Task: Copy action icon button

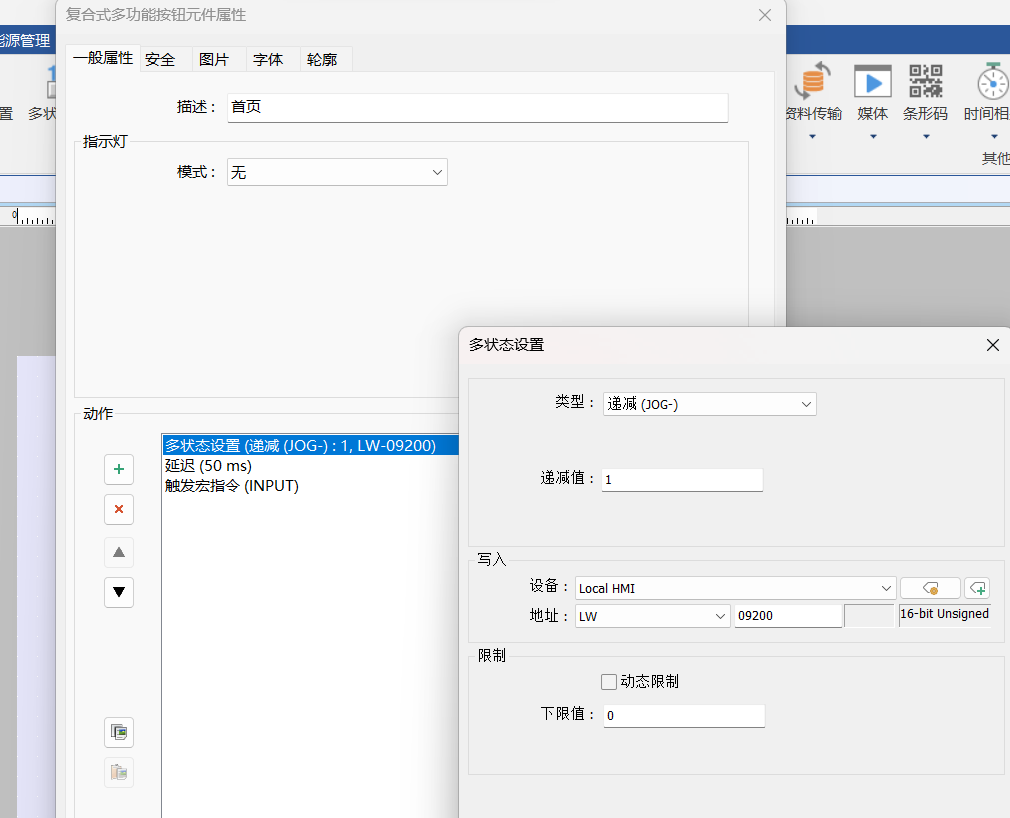Action: pyautogui.click(x=119, y=732)
